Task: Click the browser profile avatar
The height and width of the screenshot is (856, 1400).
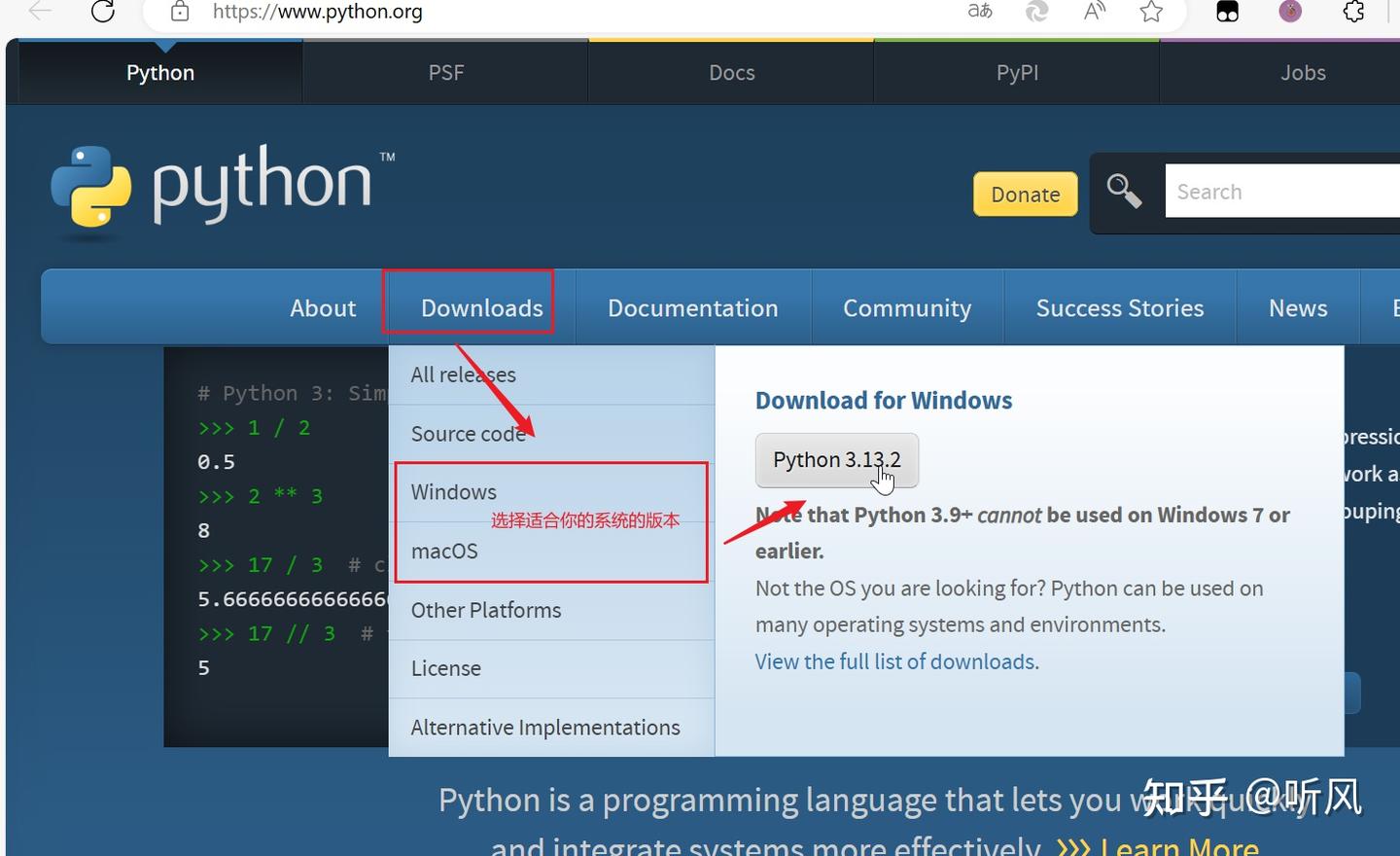Action: (1290, 12)
